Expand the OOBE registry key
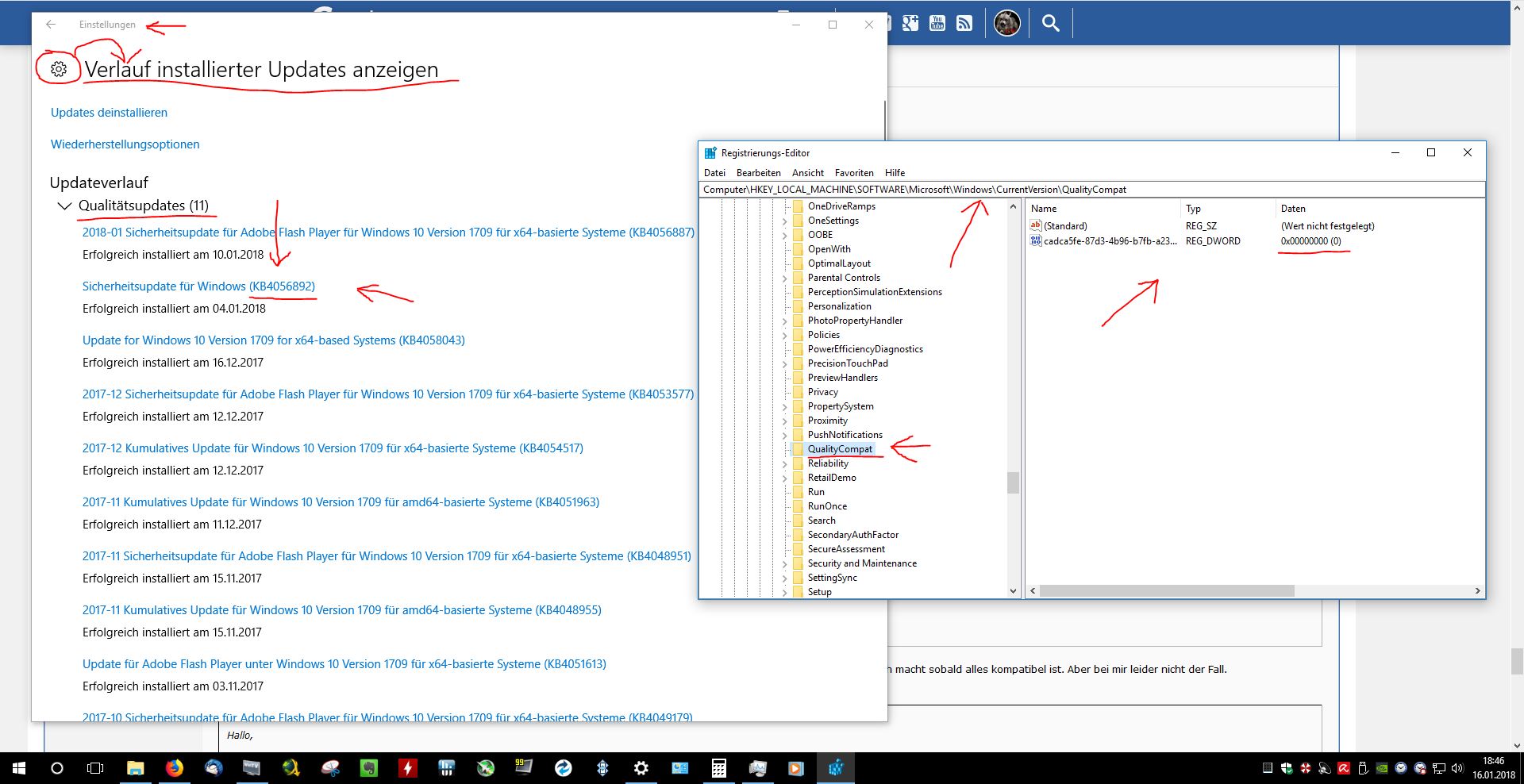 coord(785,235)
